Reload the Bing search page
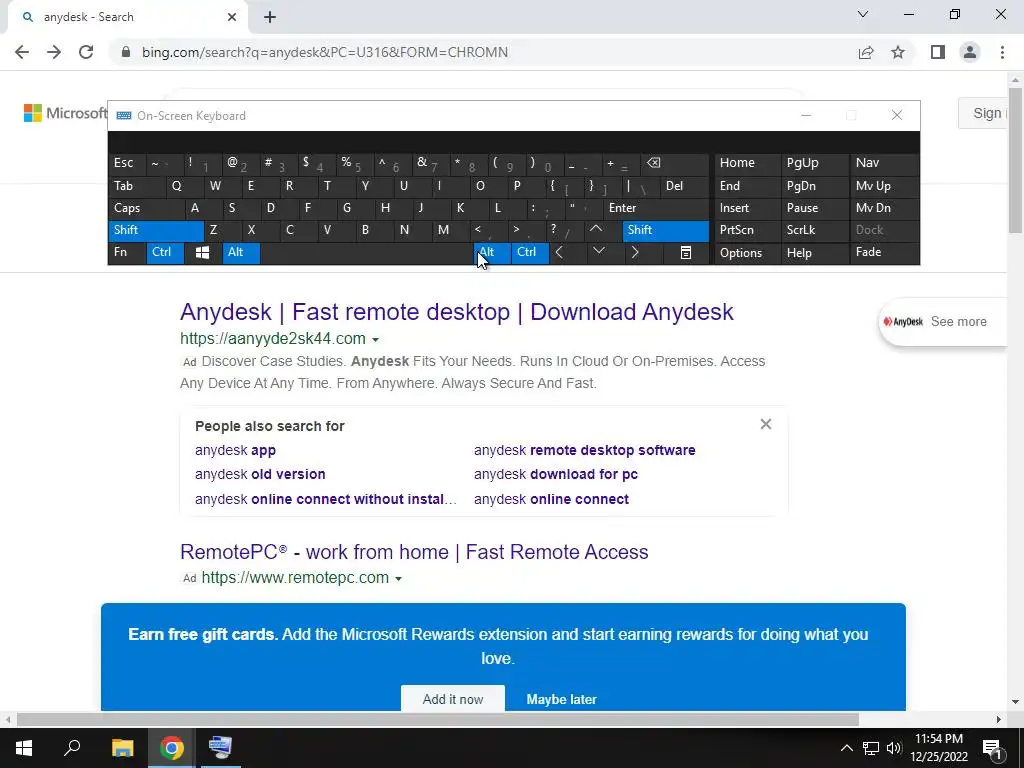Viewport: 1024px width, 768px height. click(86, 52)
